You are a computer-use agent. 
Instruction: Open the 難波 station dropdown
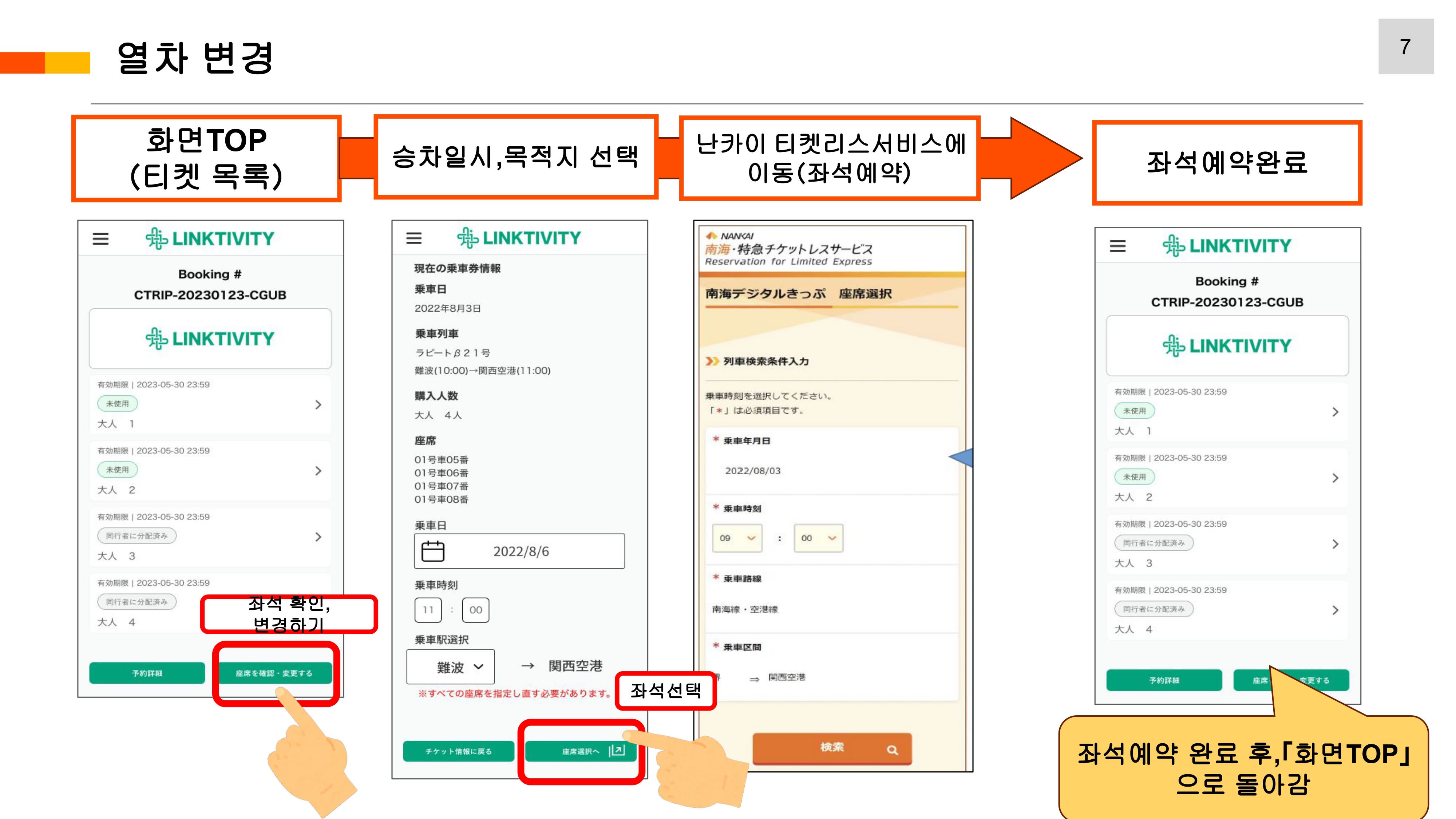point(451,667)
